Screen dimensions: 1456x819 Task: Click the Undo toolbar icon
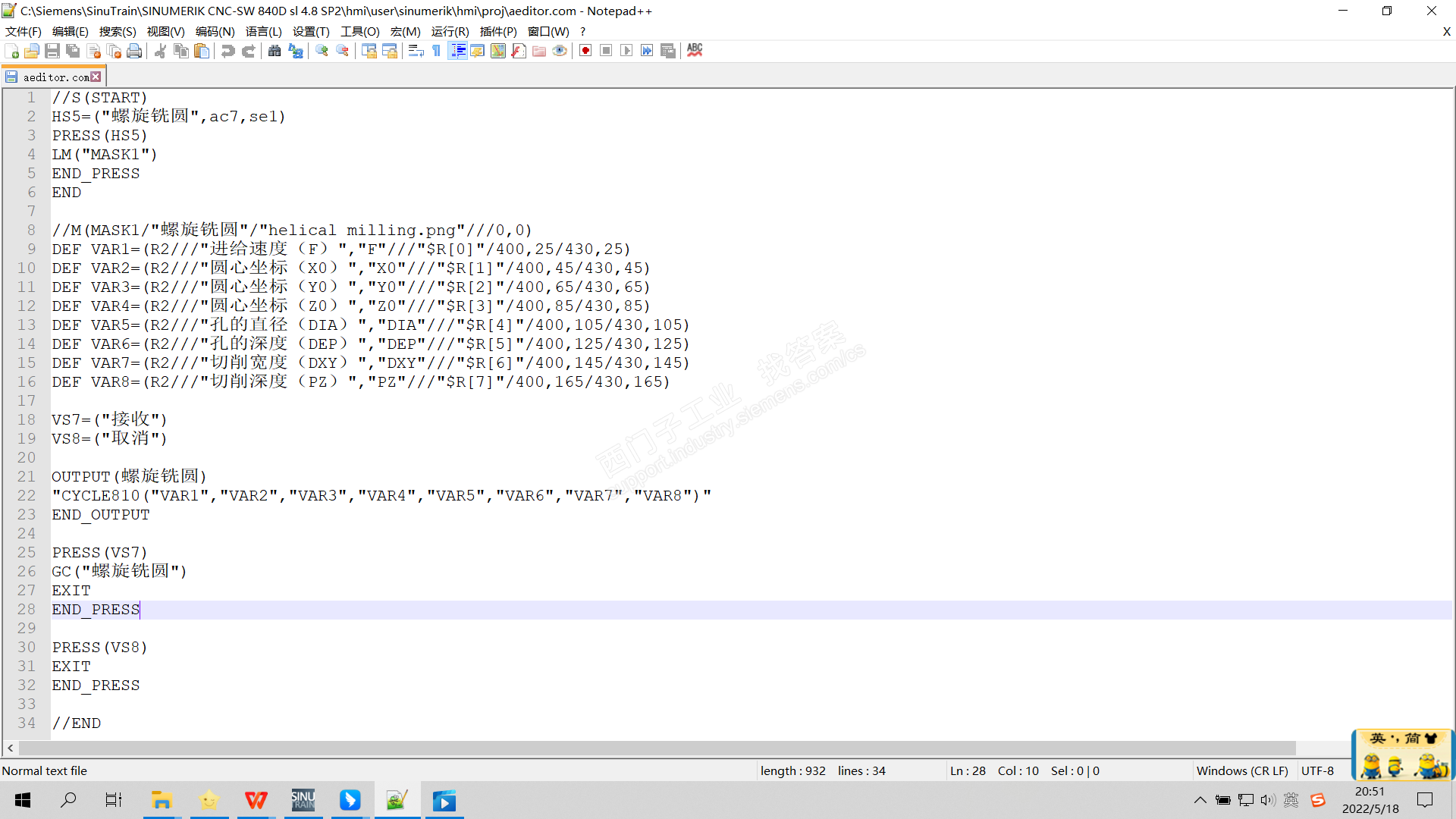coord(227,51)
